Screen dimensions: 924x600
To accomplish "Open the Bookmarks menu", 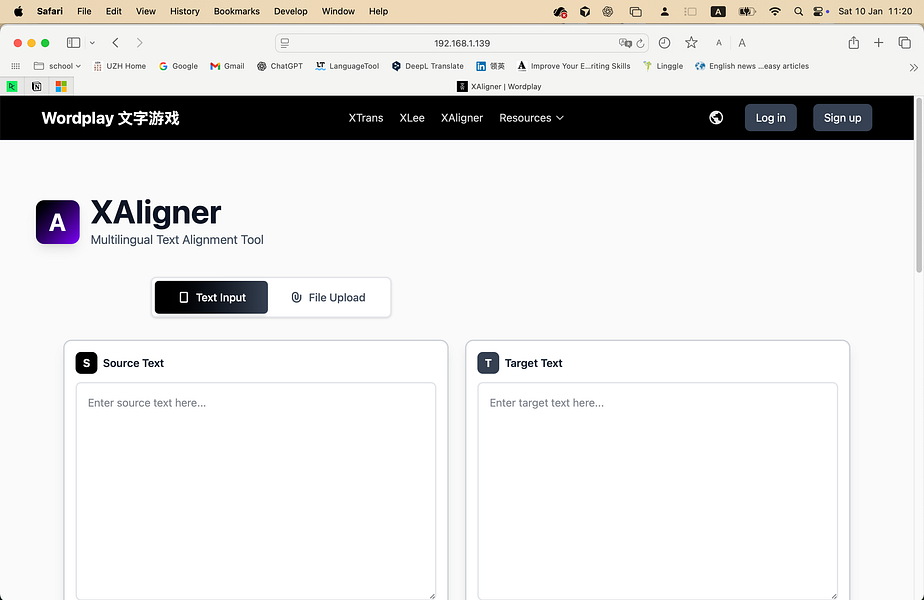I will (236, 11).
